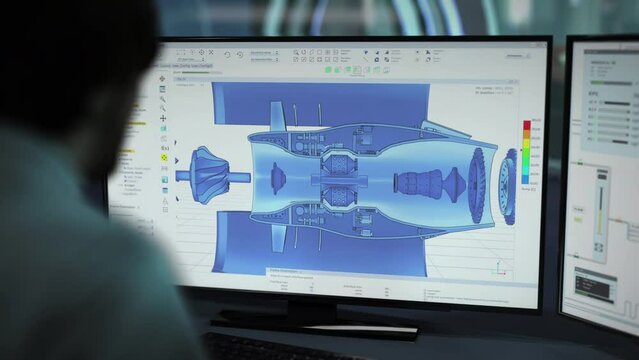
Task: Select the first solid green view icon
Action: pos(328,70)
